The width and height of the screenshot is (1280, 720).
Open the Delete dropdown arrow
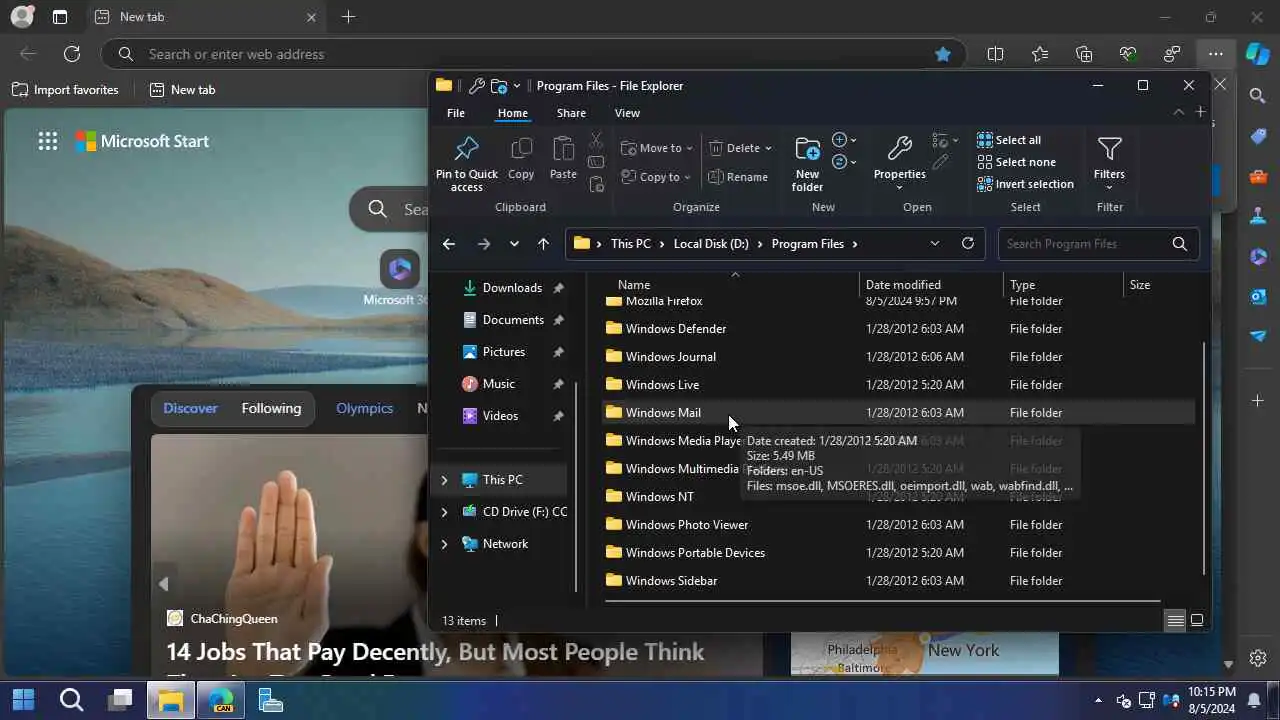768,148
